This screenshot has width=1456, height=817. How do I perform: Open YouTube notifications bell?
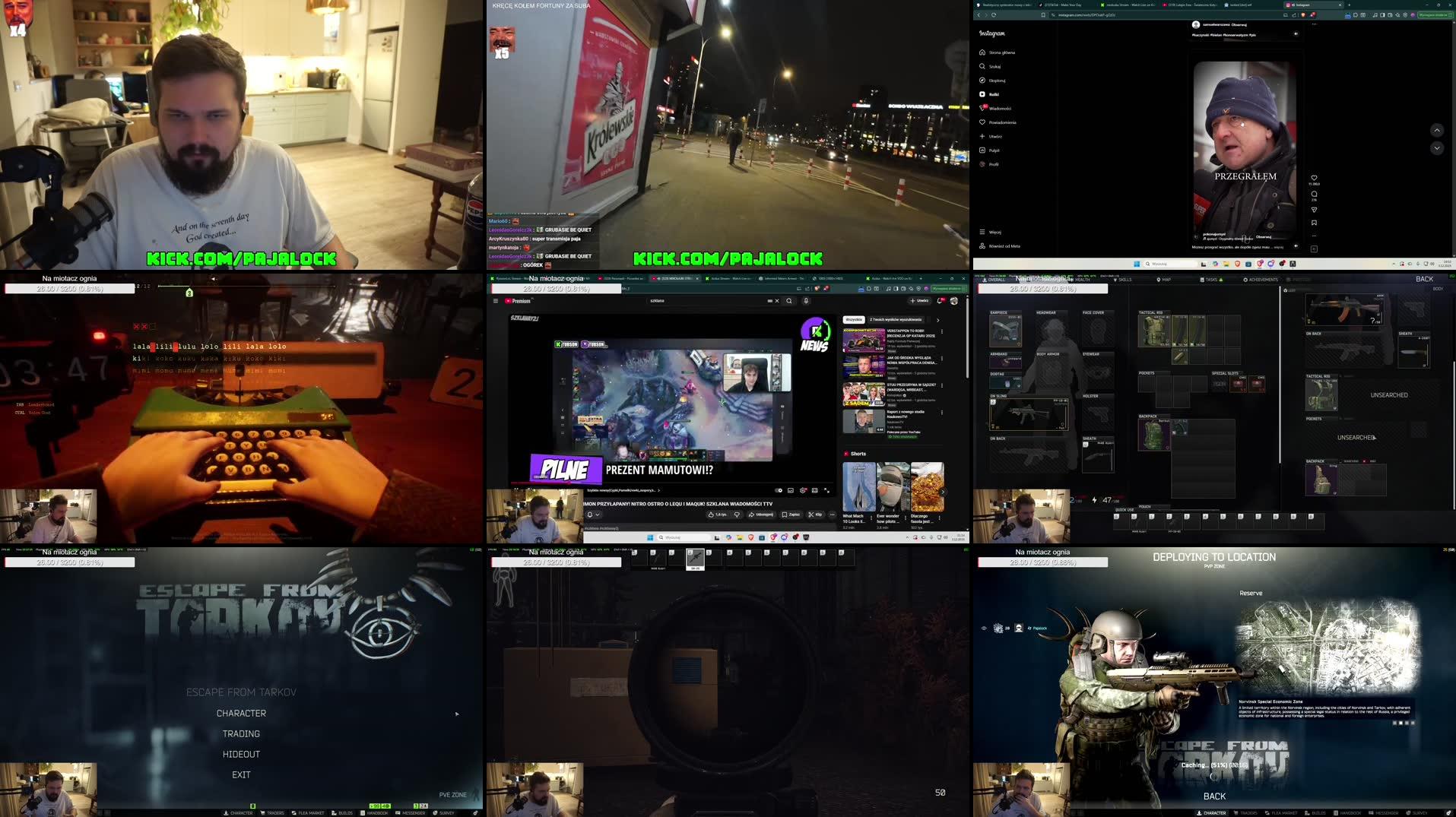(940, 300)
